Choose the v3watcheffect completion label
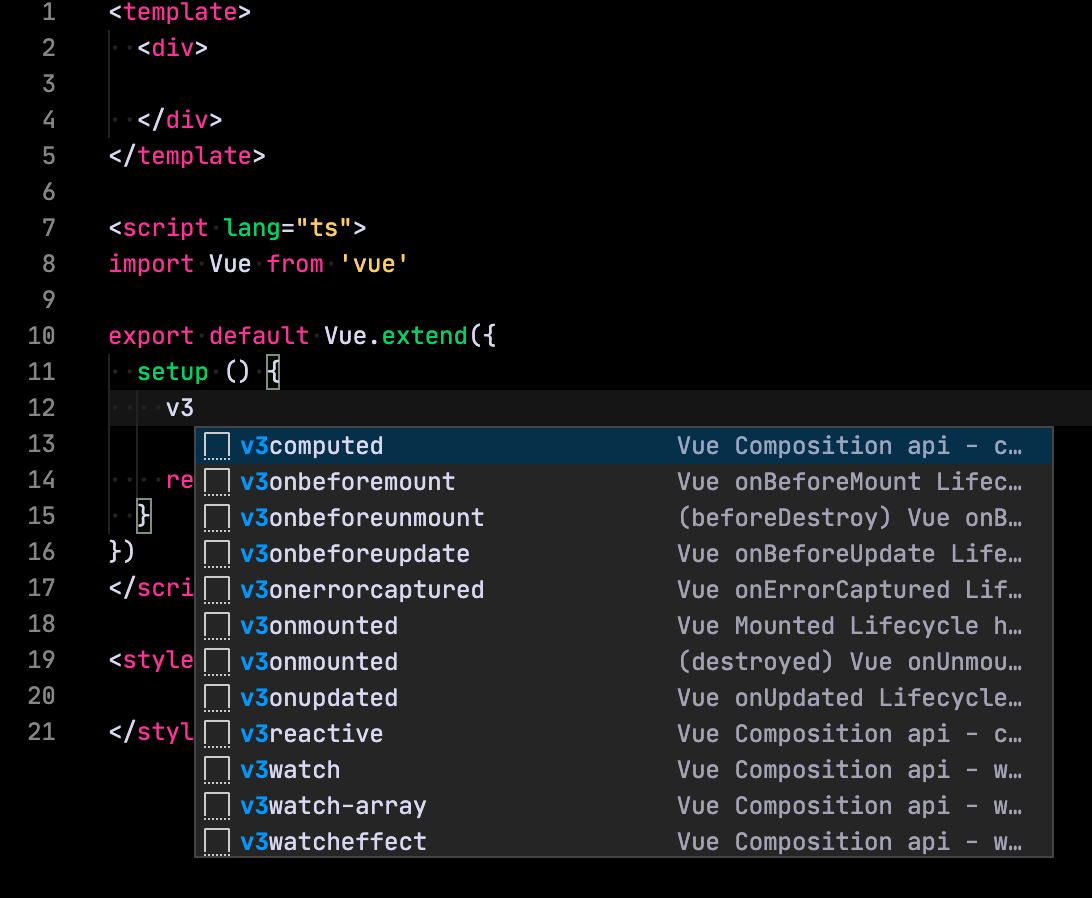This screenshot has width=1092, height=898. tap(334, 842)
